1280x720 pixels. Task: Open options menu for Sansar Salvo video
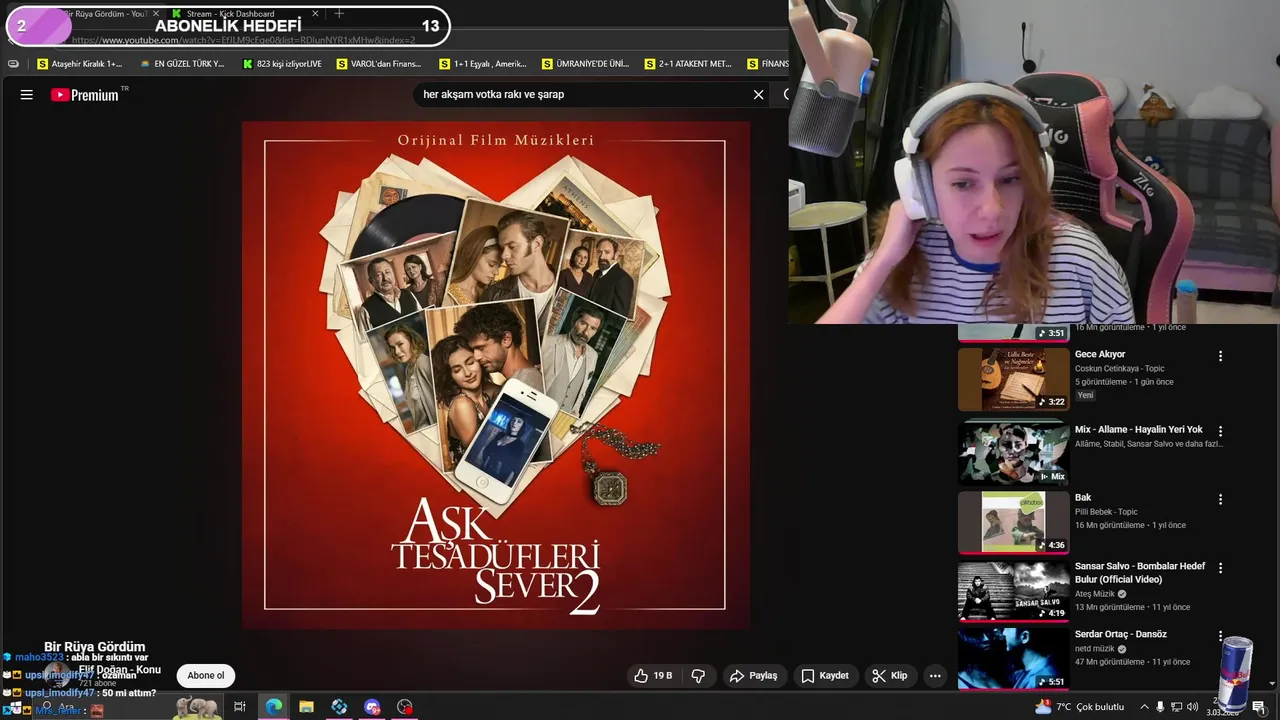pyautogui.click(x=1220, y=568)
